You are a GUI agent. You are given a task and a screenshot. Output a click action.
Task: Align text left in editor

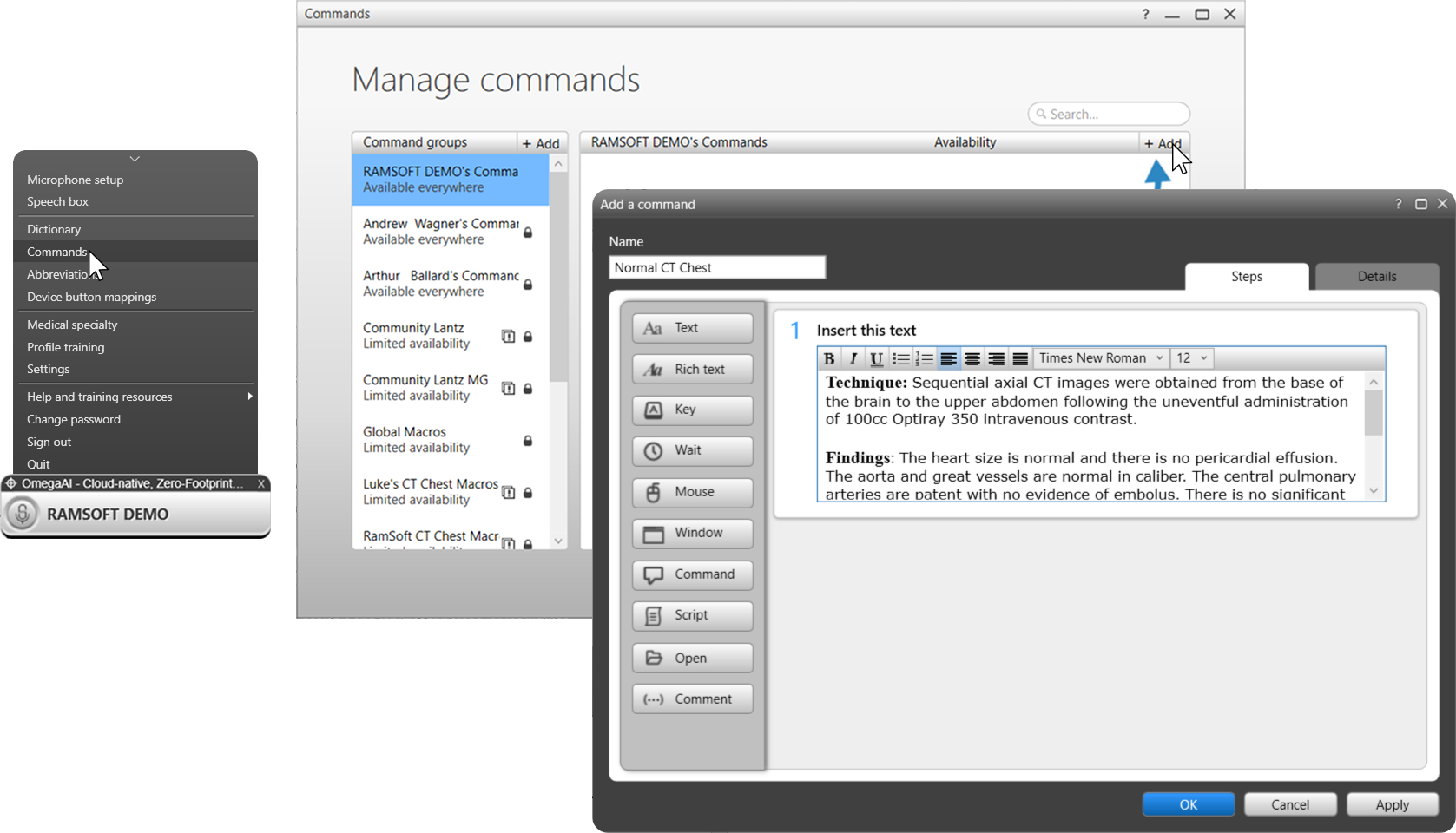pyautogui.click(x=949, y=358)
